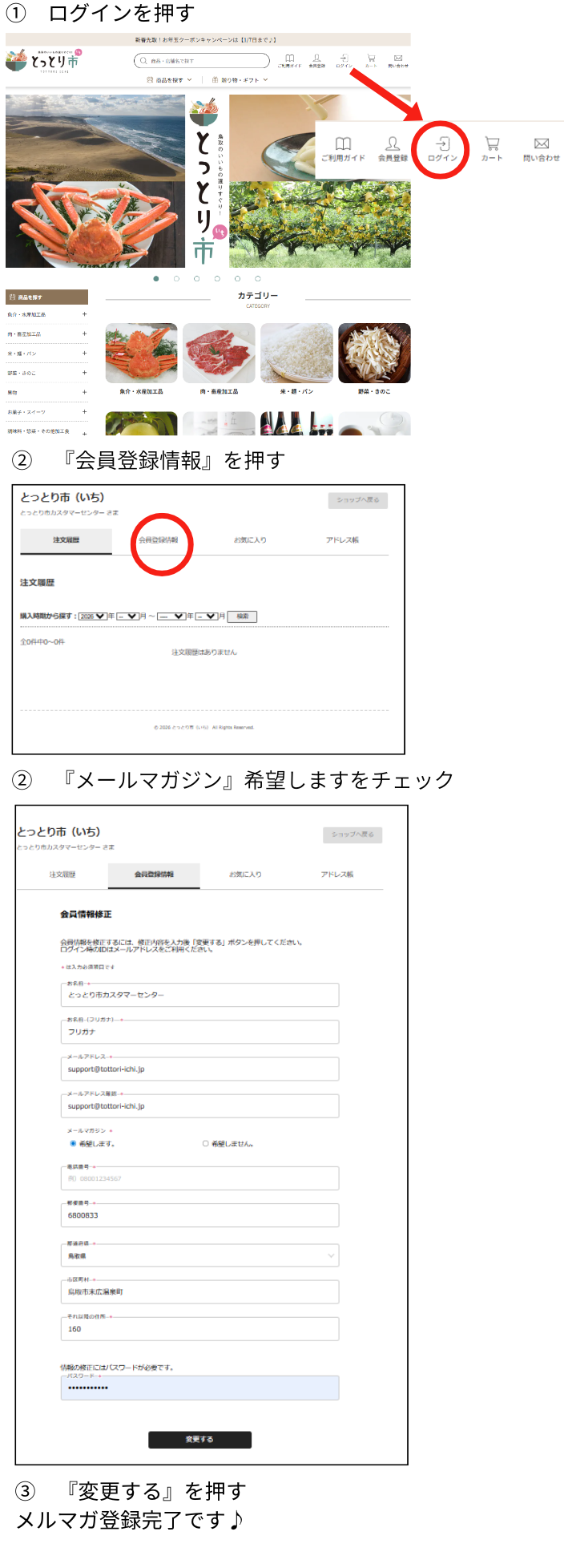
Task: Open the 都道府県 prefecture dropdown showing 鳥取県
Action: [199, 1255]
